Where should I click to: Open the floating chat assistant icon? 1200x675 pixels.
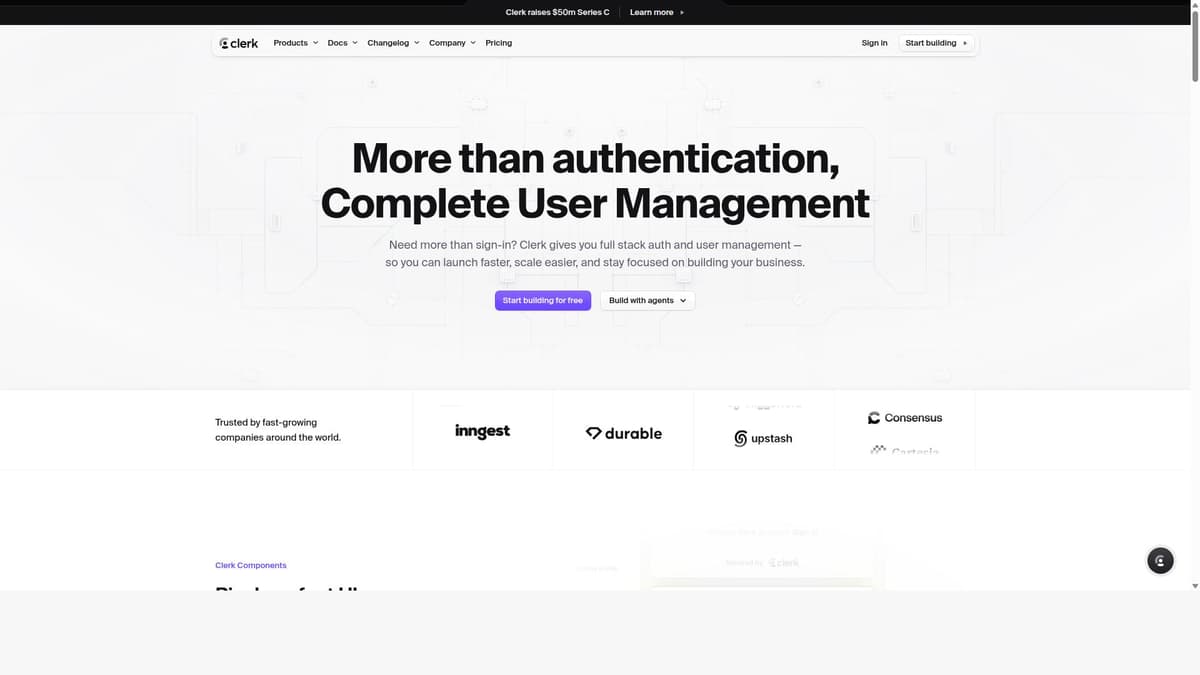point(1160,561)
